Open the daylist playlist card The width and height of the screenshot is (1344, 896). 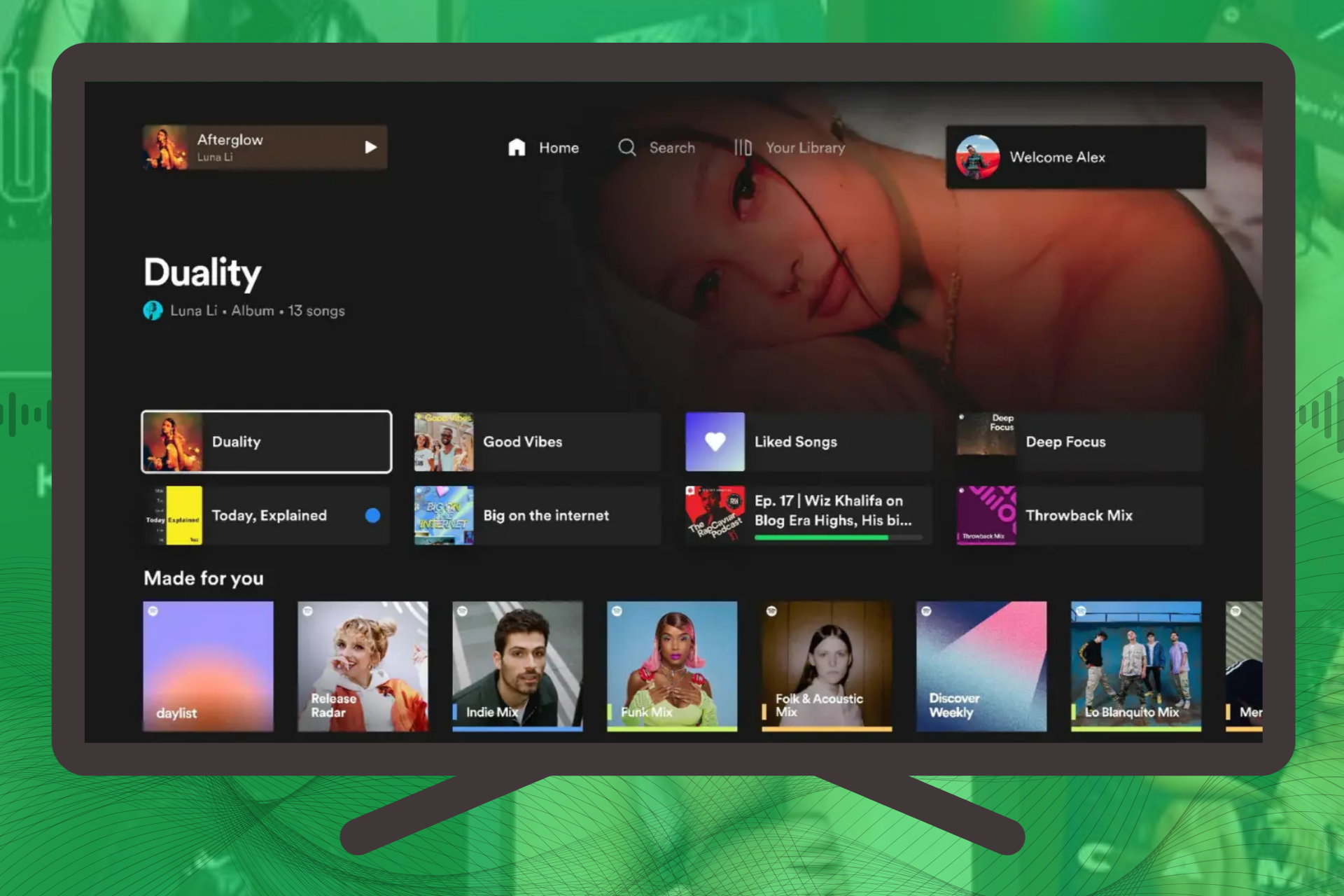tap(208, 666)
